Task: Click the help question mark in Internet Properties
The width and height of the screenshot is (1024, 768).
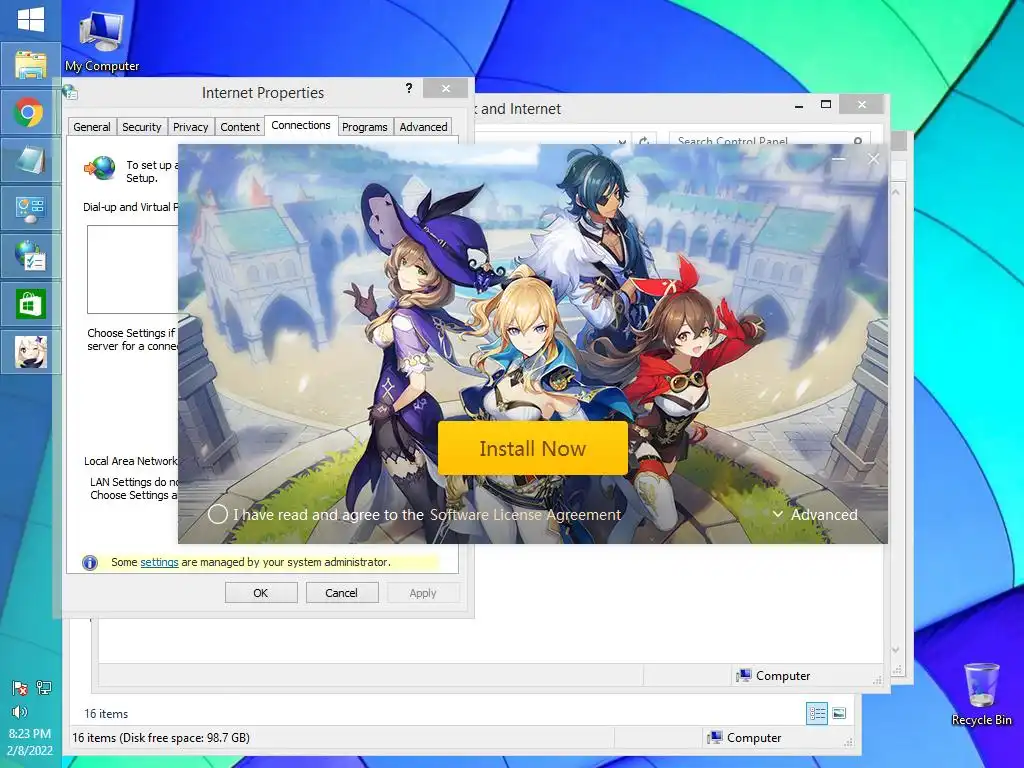Action: [409, 88]
